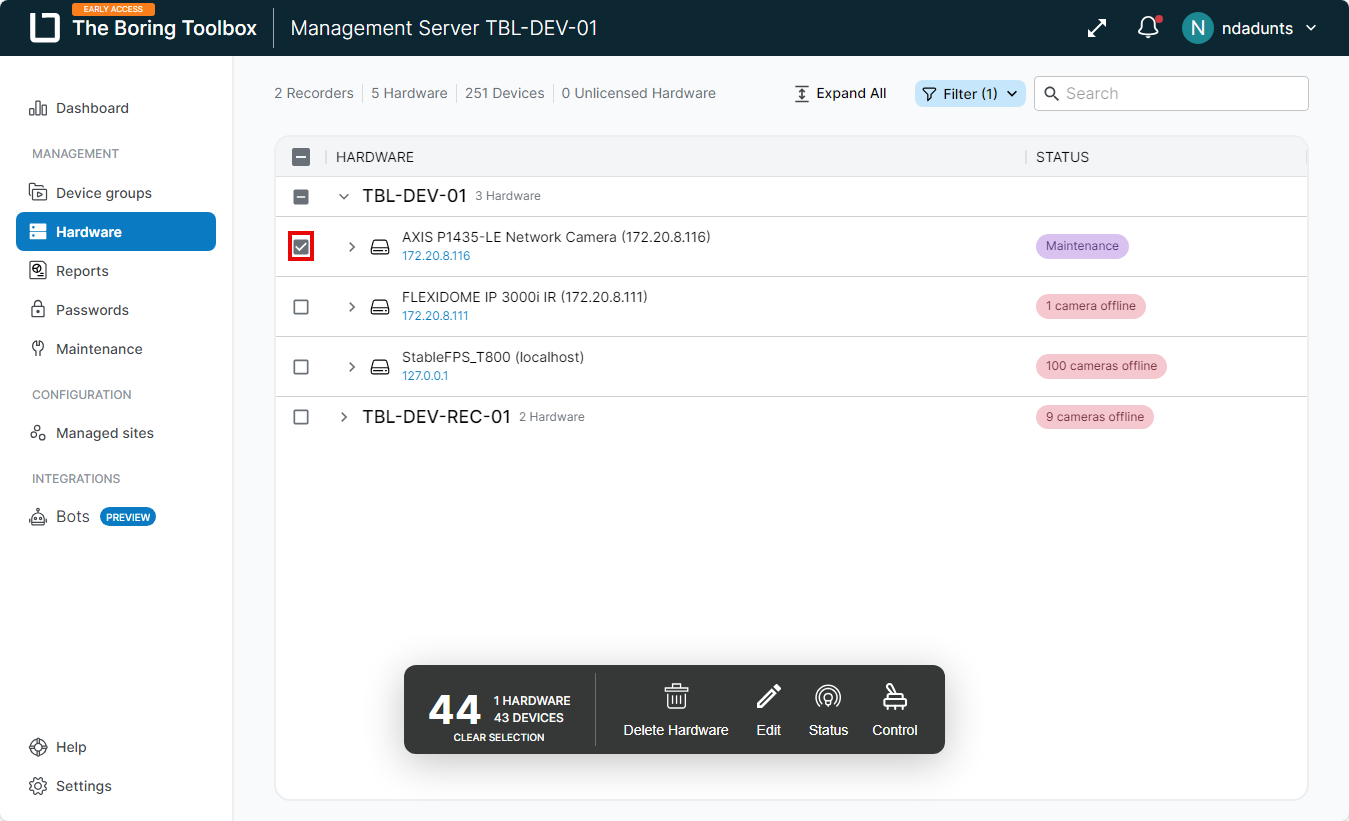Image resolution: width=1349 pixels, height=821 pixels.
Task: Click the Delete Hardware trash icon
Action: pos(676,697)
